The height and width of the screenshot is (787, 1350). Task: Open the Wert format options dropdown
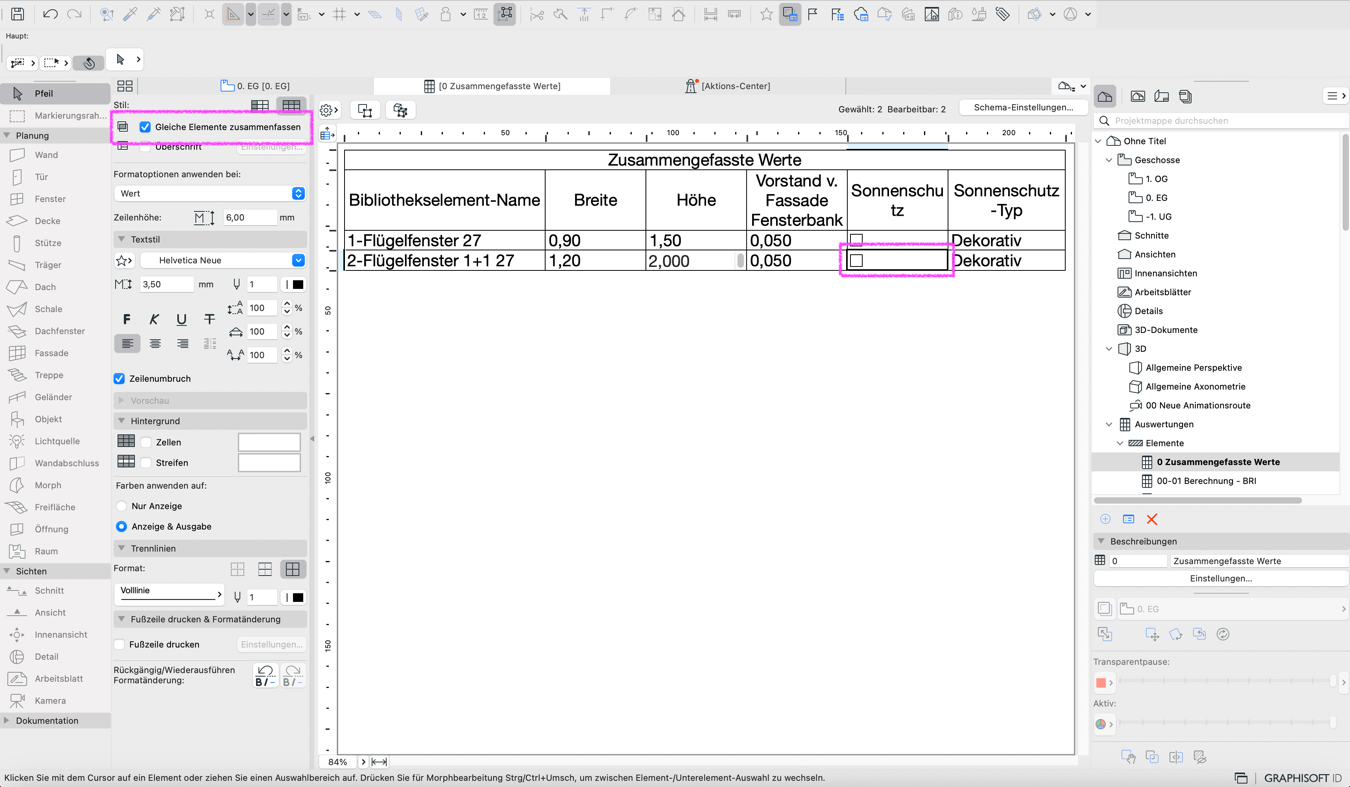[210, 193]
